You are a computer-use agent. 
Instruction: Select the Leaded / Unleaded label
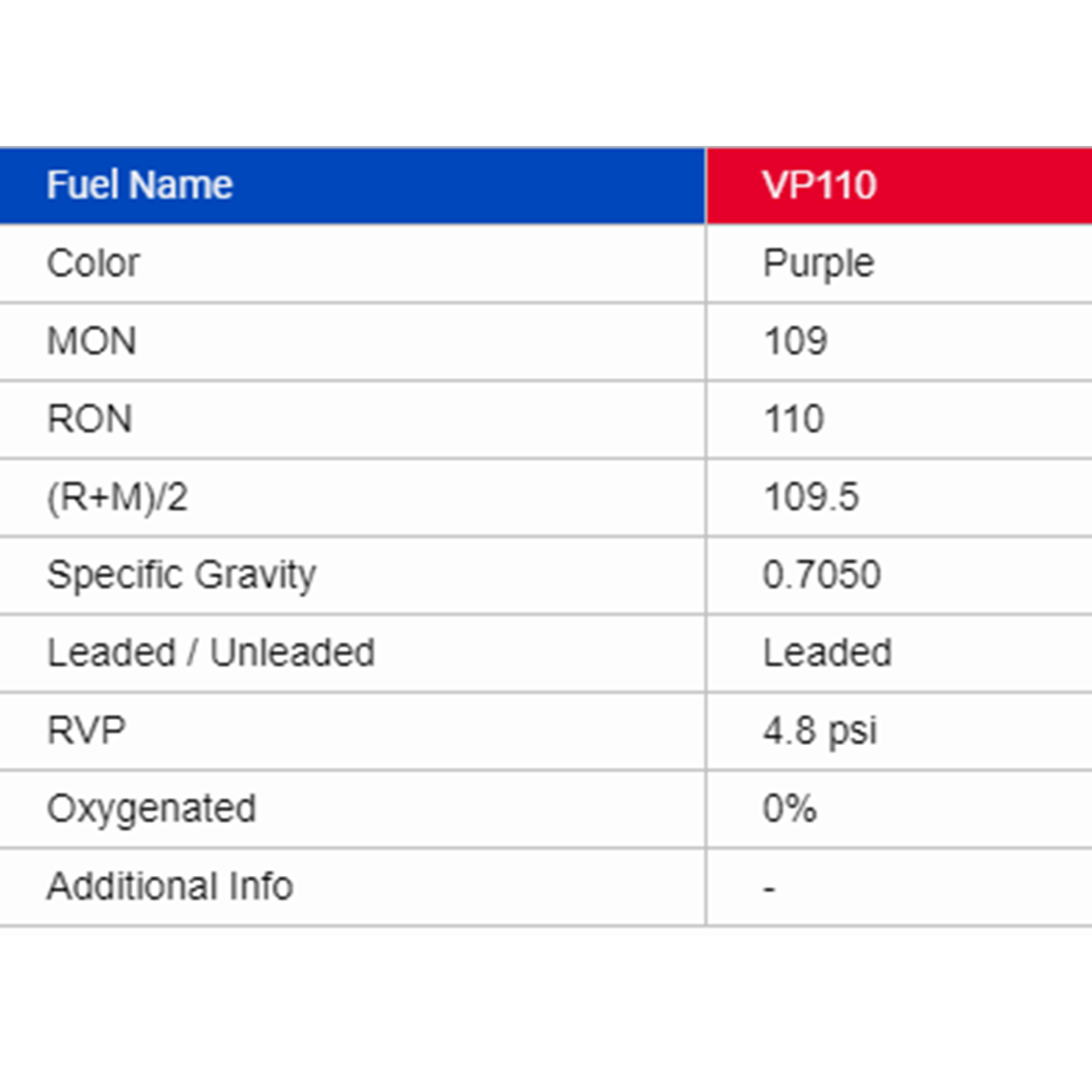[211, 653]
